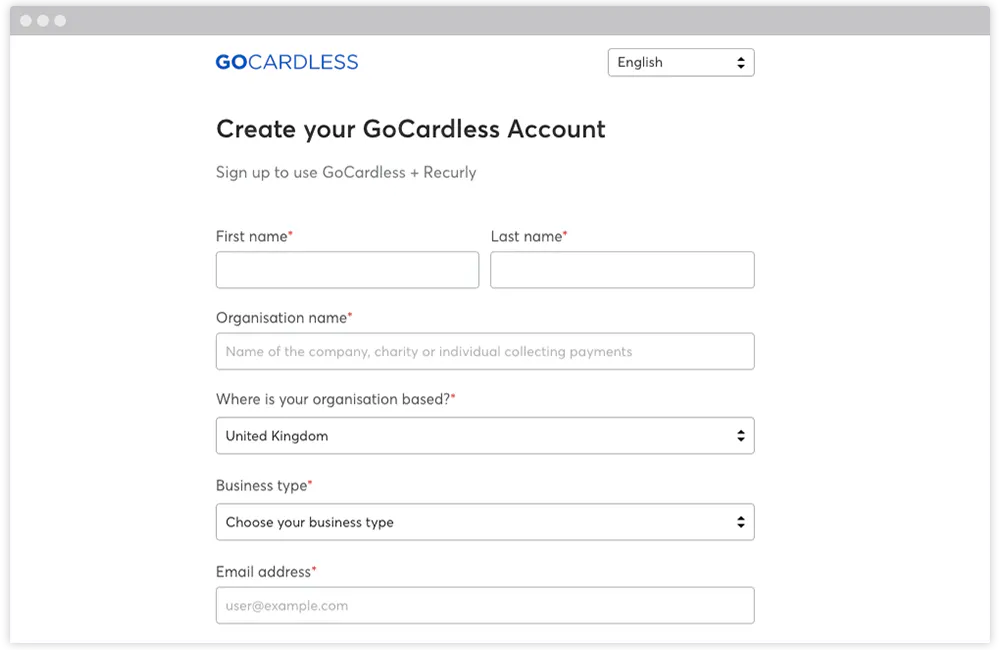This screenshot has width=1000, height=650.
Task: Open the English language selector
Action: coord(681,62)
